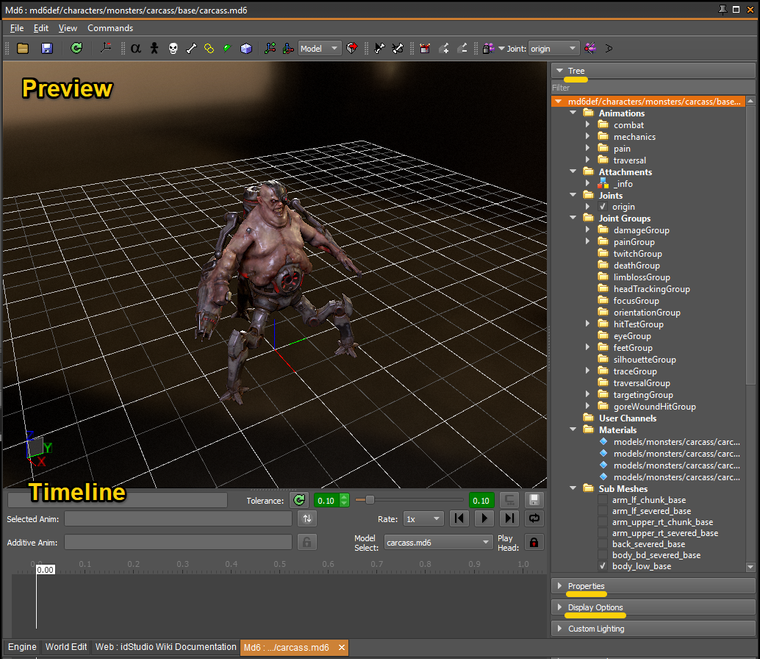
Task: Jump to the last frame button
Action: [509, 518]
